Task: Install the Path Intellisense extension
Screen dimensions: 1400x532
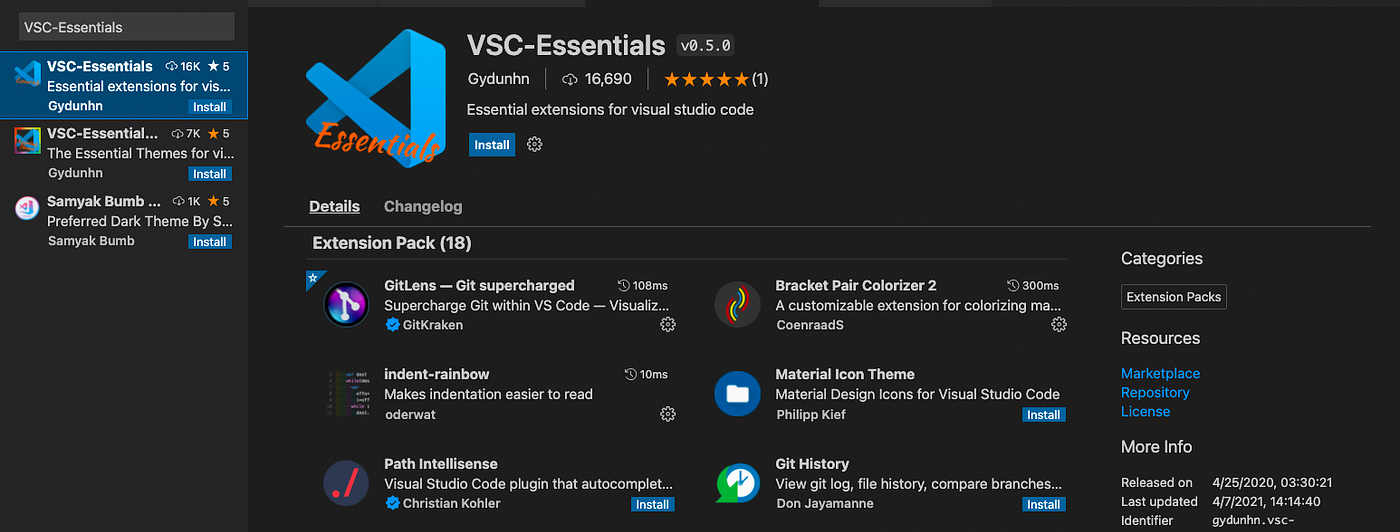Action: 652,505
